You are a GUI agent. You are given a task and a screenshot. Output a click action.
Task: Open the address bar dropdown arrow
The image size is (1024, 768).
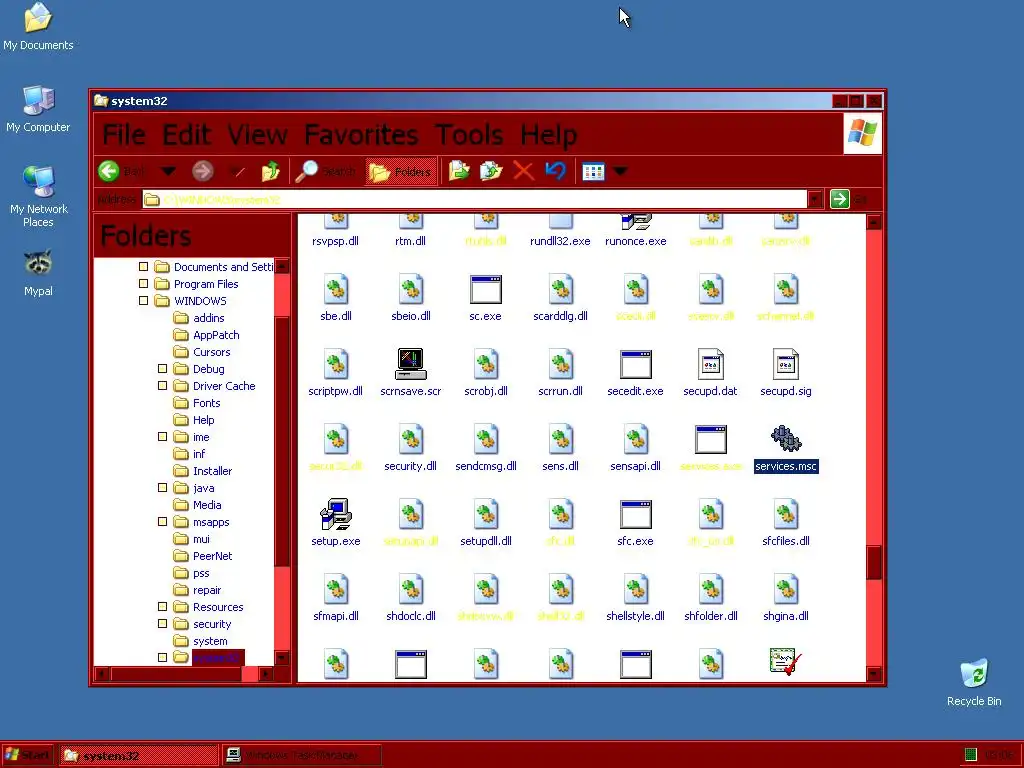[814, 199]
